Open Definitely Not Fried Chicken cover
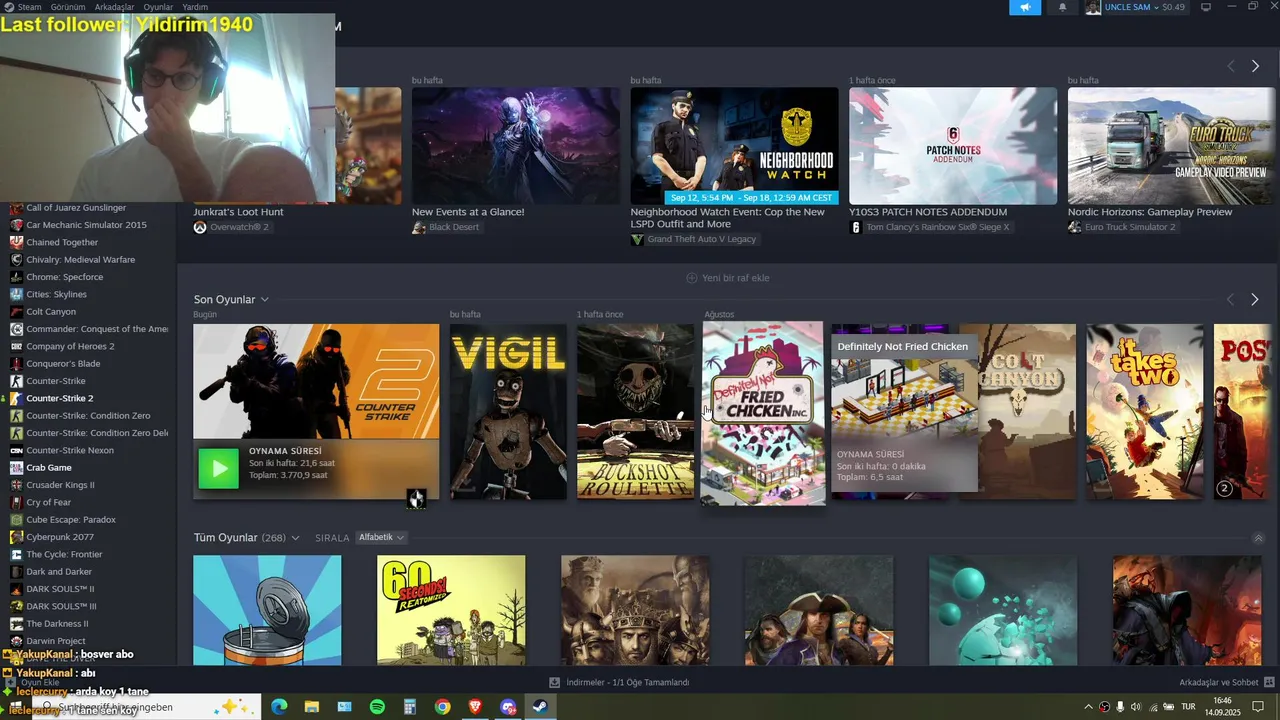Viewport: 1280px width, 720px height. pos(763,413)
